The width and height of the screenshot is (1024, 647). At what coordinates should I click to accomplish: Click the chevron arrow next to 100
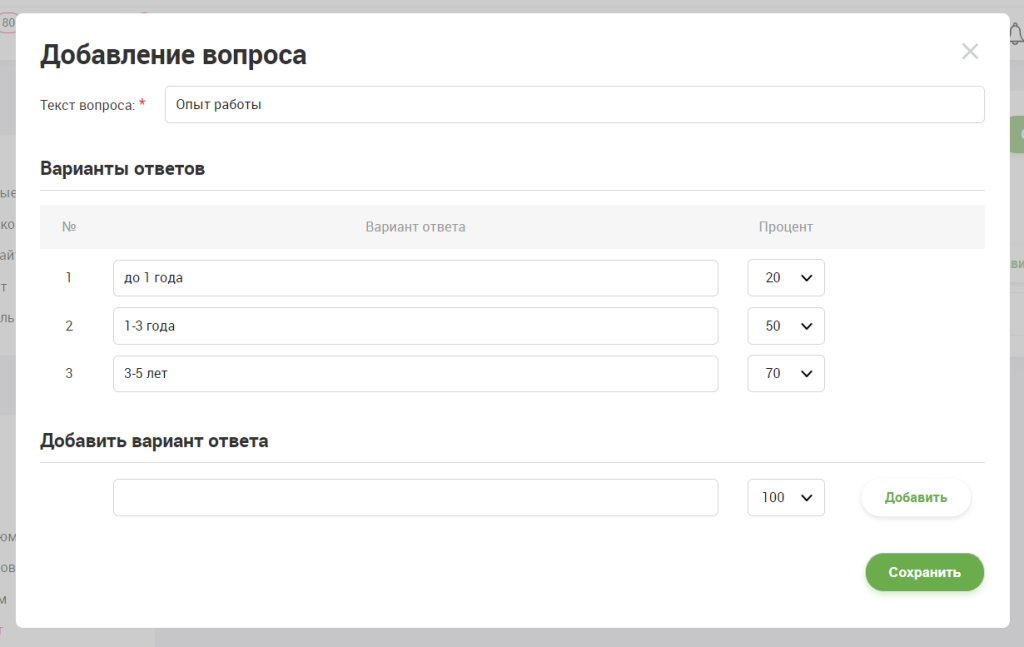(807, 497)
